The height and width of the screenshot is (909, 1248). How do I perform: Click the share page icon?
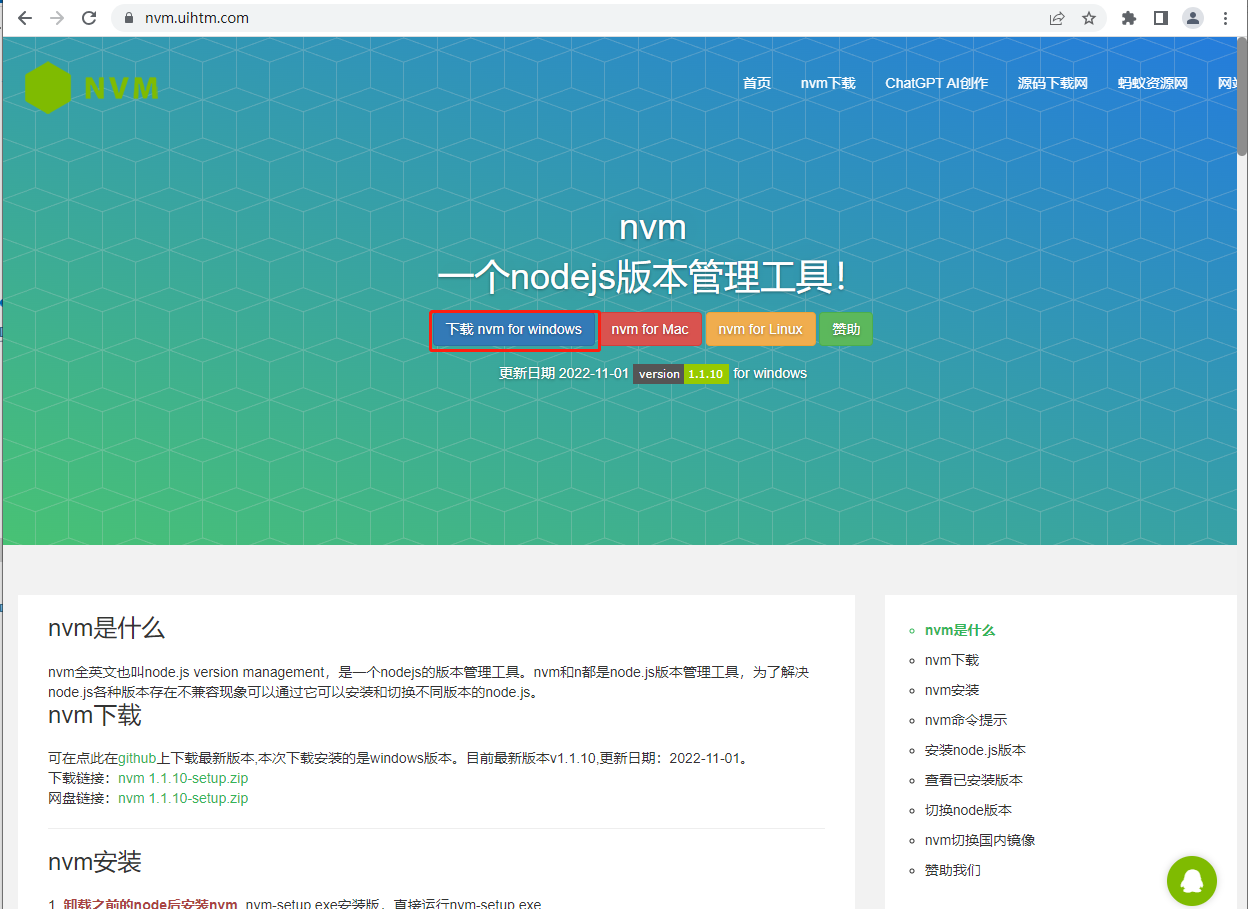click(x=1057, y=18)
